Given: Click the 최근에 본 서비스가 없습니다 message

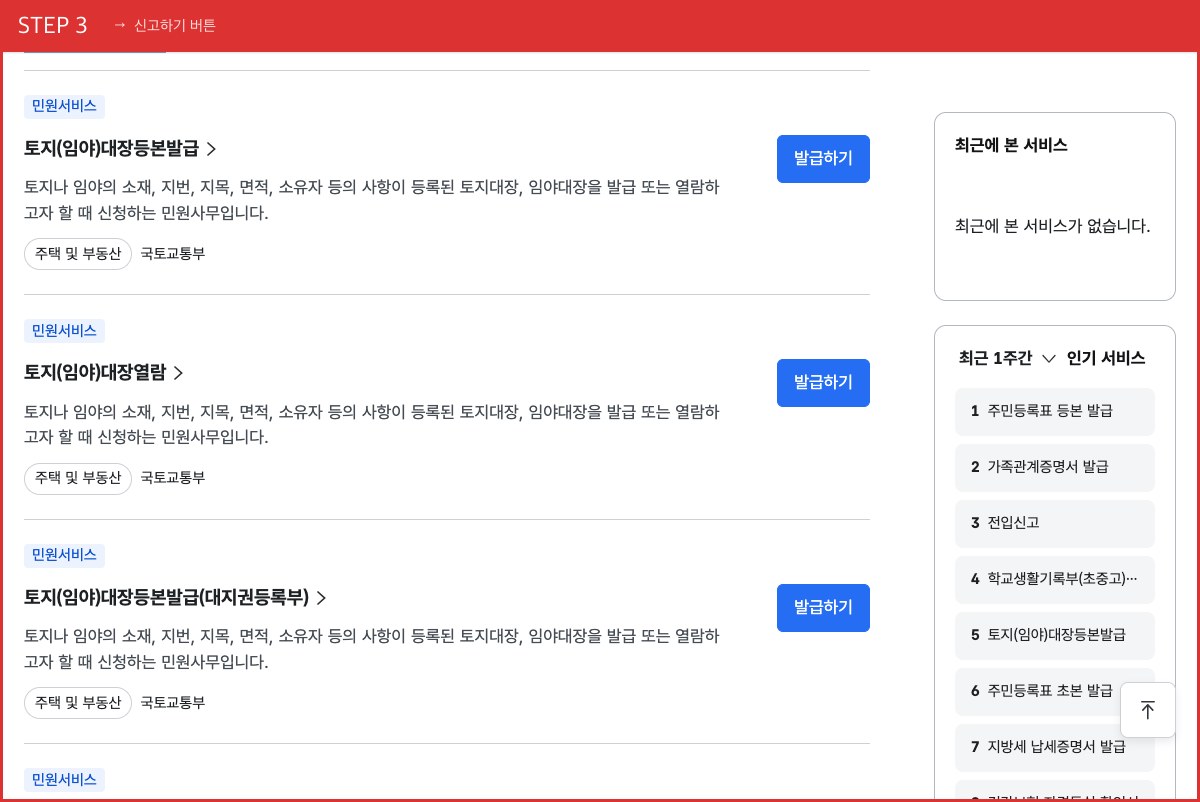Looking at the screenshot, I should point(1053,226).
